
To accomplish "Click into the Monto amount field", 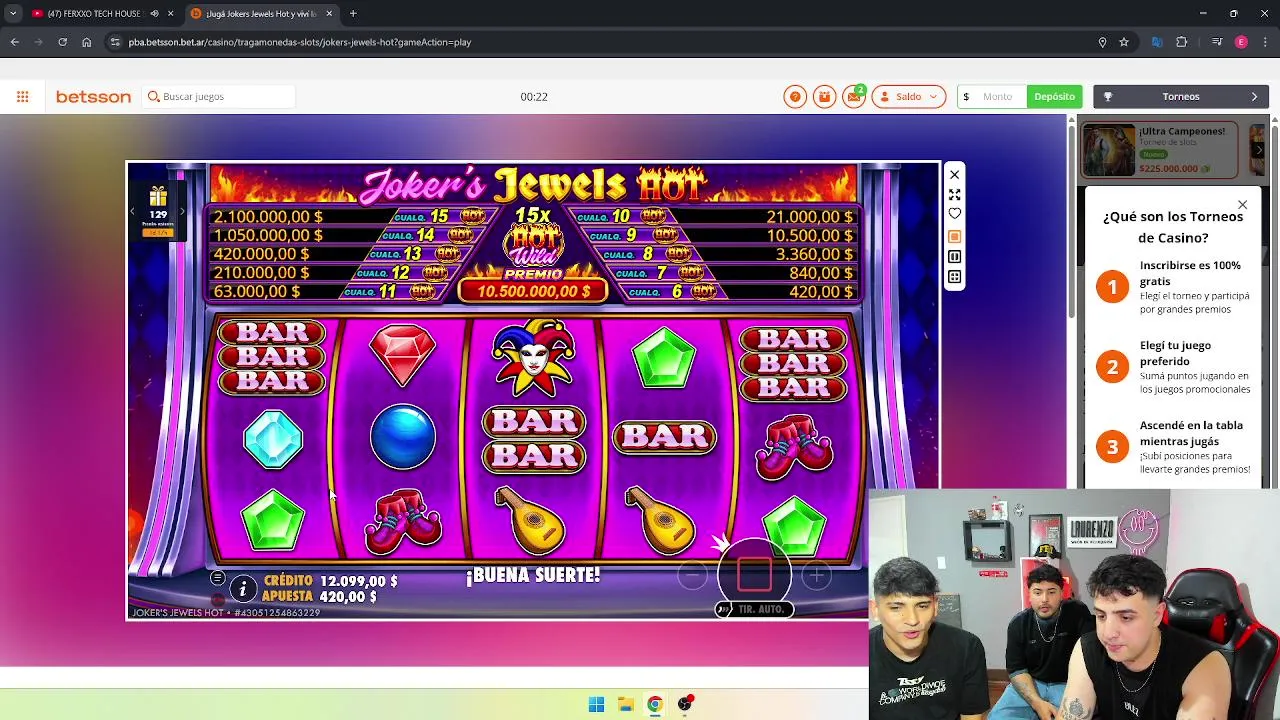I will coord(997,97).
